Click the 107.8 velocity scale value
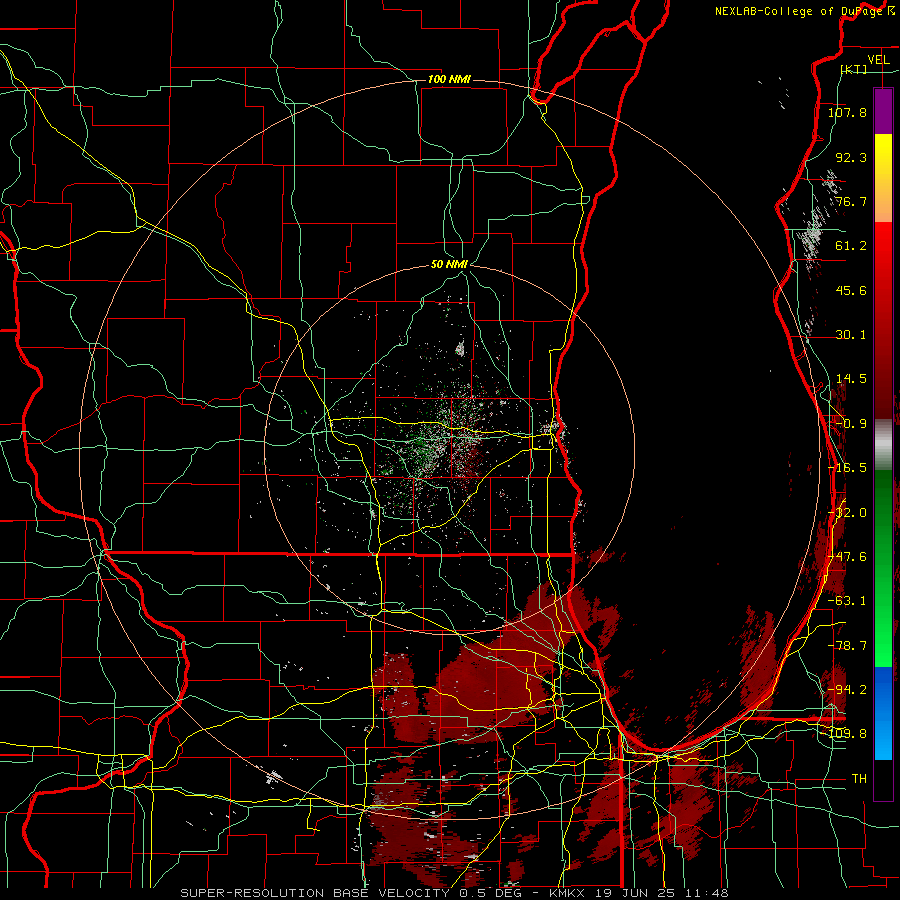Screen dimensions: 900x900 coord(847,112)
